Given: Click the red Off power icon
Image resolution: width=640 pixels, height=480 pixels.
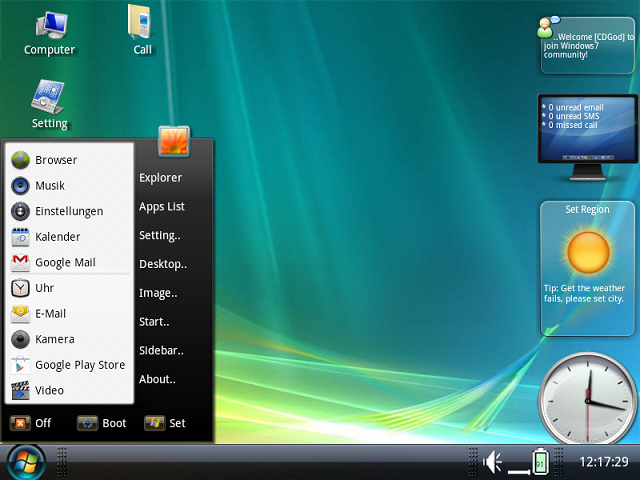Looking at the screenshot, I should pos(20,423).
